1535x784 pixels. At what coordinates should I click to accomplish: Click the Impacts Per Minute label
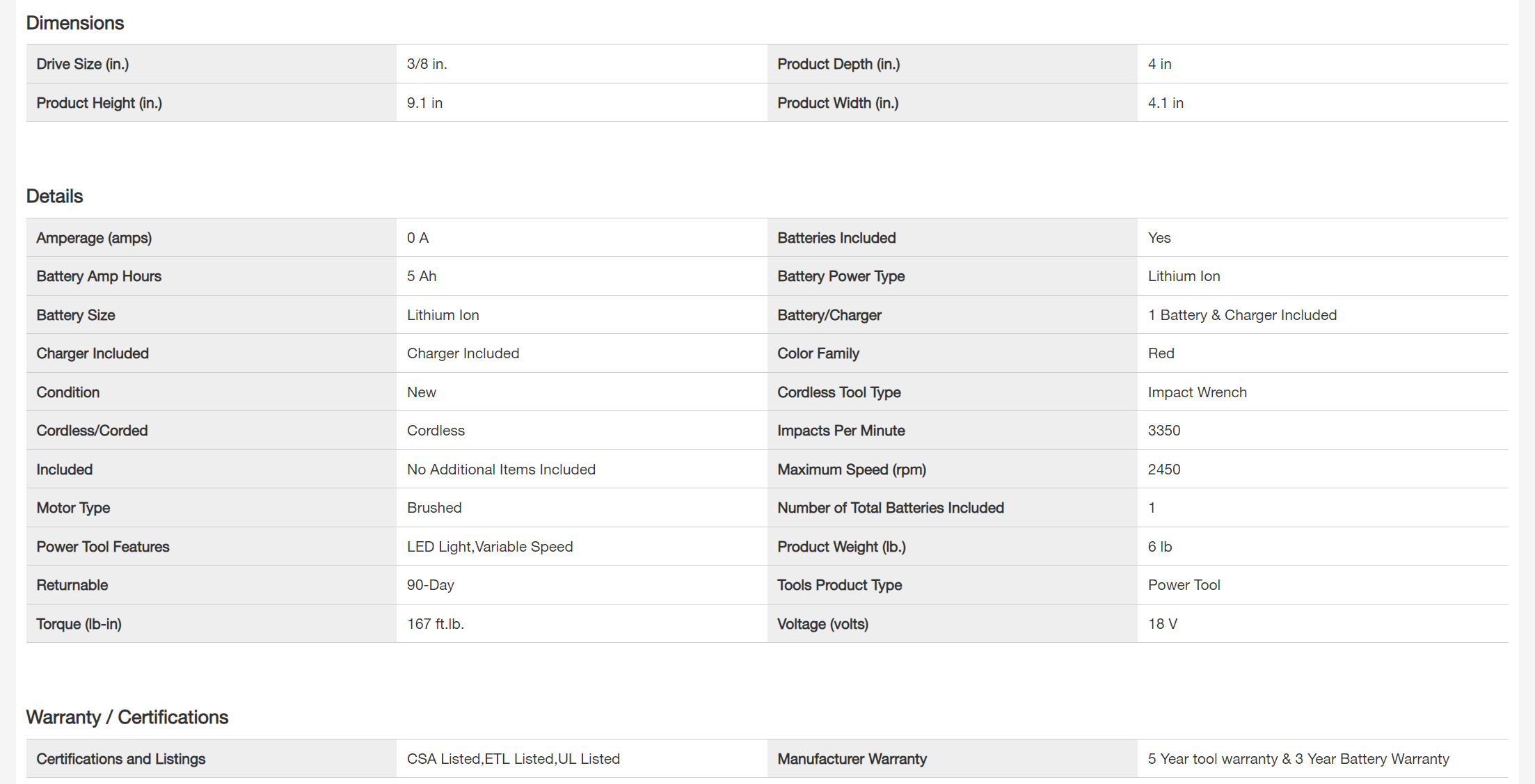pos(841,431)
